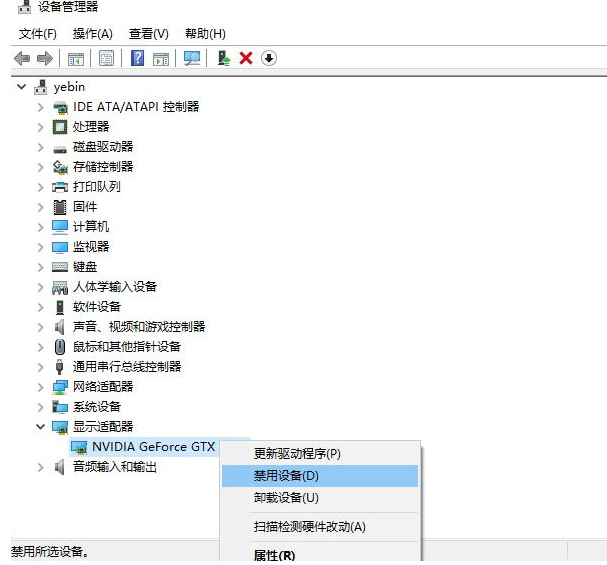This screenshot has width=607, height=565.
Task: Open the 操作(A) menu
Action: click(93, 34)
